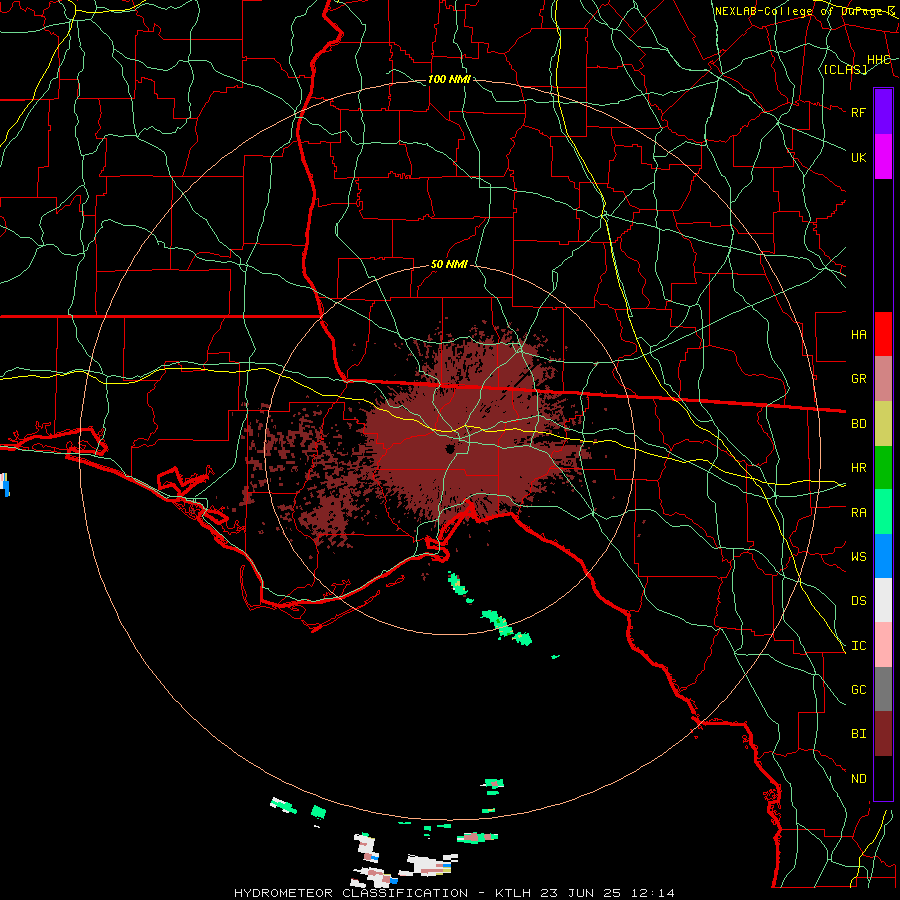Click the pink-brown GR legend color swatch
Viewport: 900px width, 900px height.
(883, 379)
